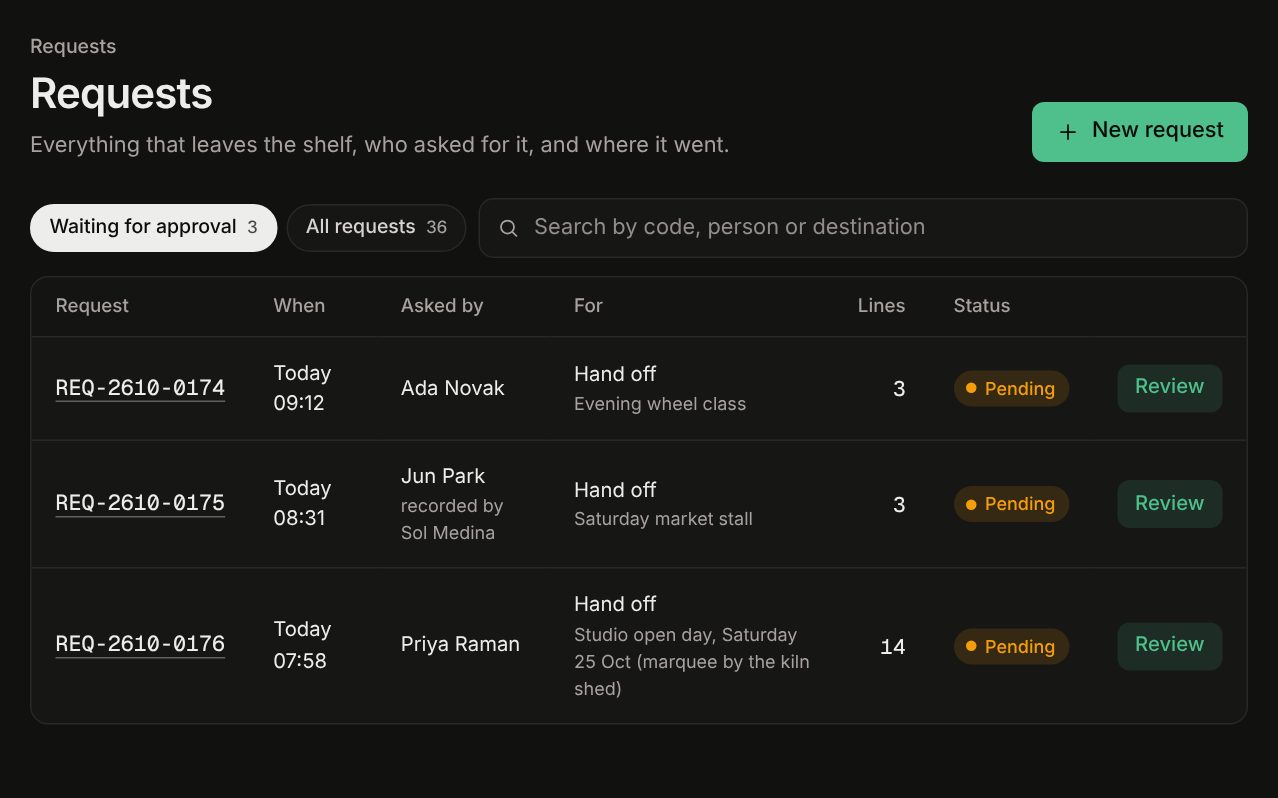Click Pending status for REQ-2610-0176
Screen dimensions: 1278x798
[1011, 647]
